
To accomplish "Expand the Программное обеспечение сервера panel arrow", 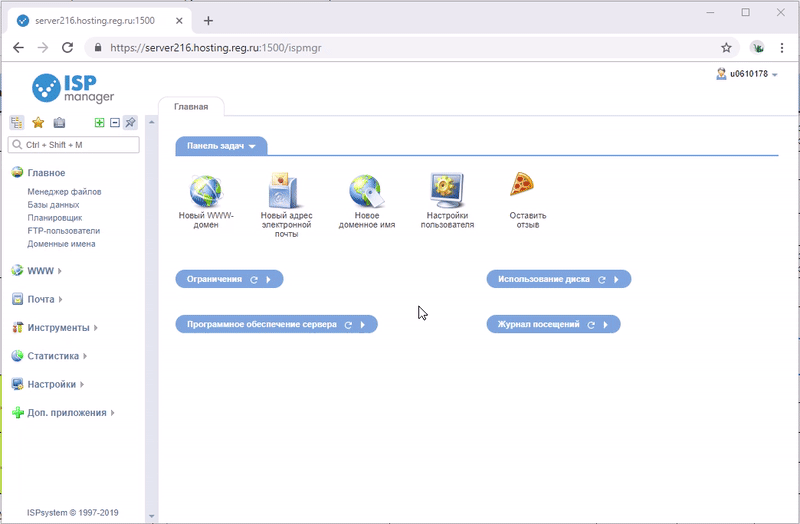I will [363, 325].
